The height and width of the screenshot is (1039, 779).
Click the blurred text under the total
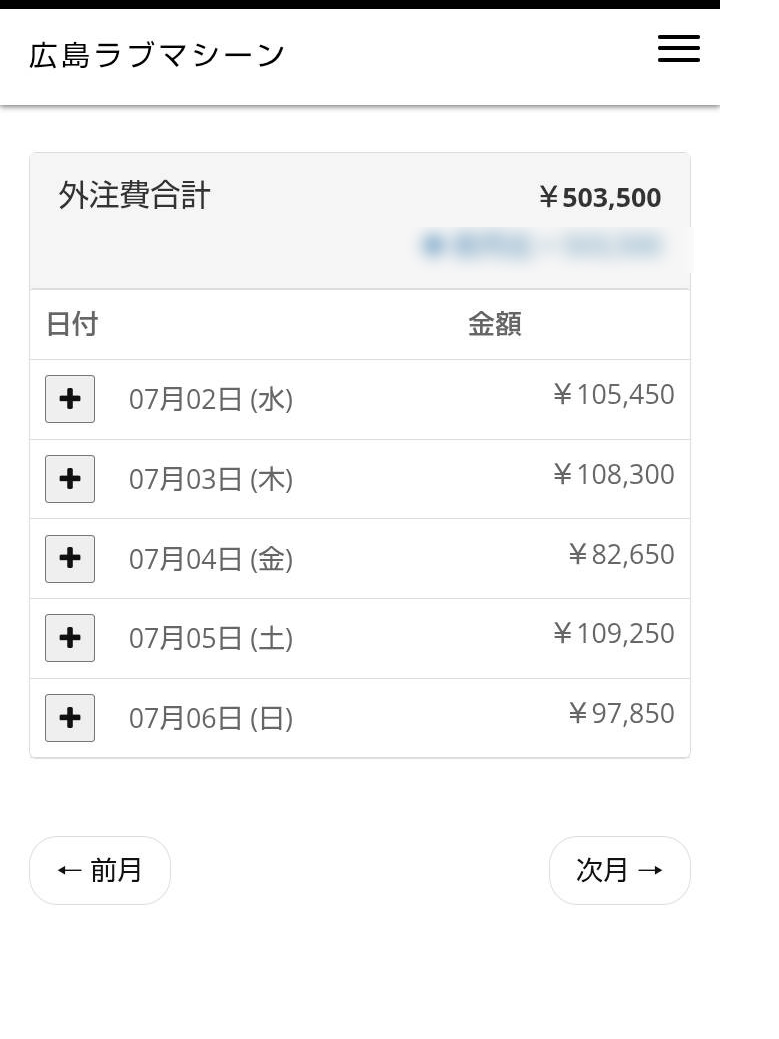(x=542, y=246)
